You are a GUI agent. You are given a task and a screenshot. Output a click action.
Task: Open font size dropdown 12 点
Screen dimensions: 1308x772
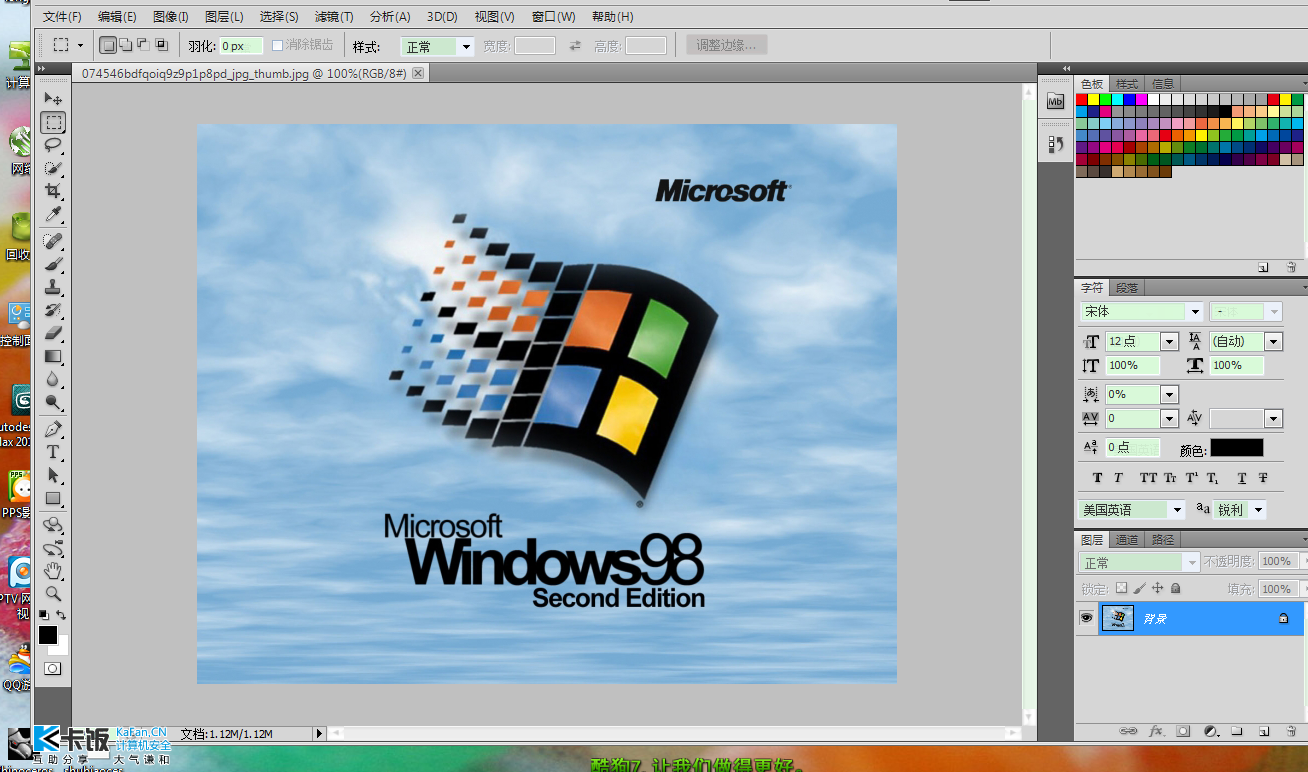point(1169,342)
